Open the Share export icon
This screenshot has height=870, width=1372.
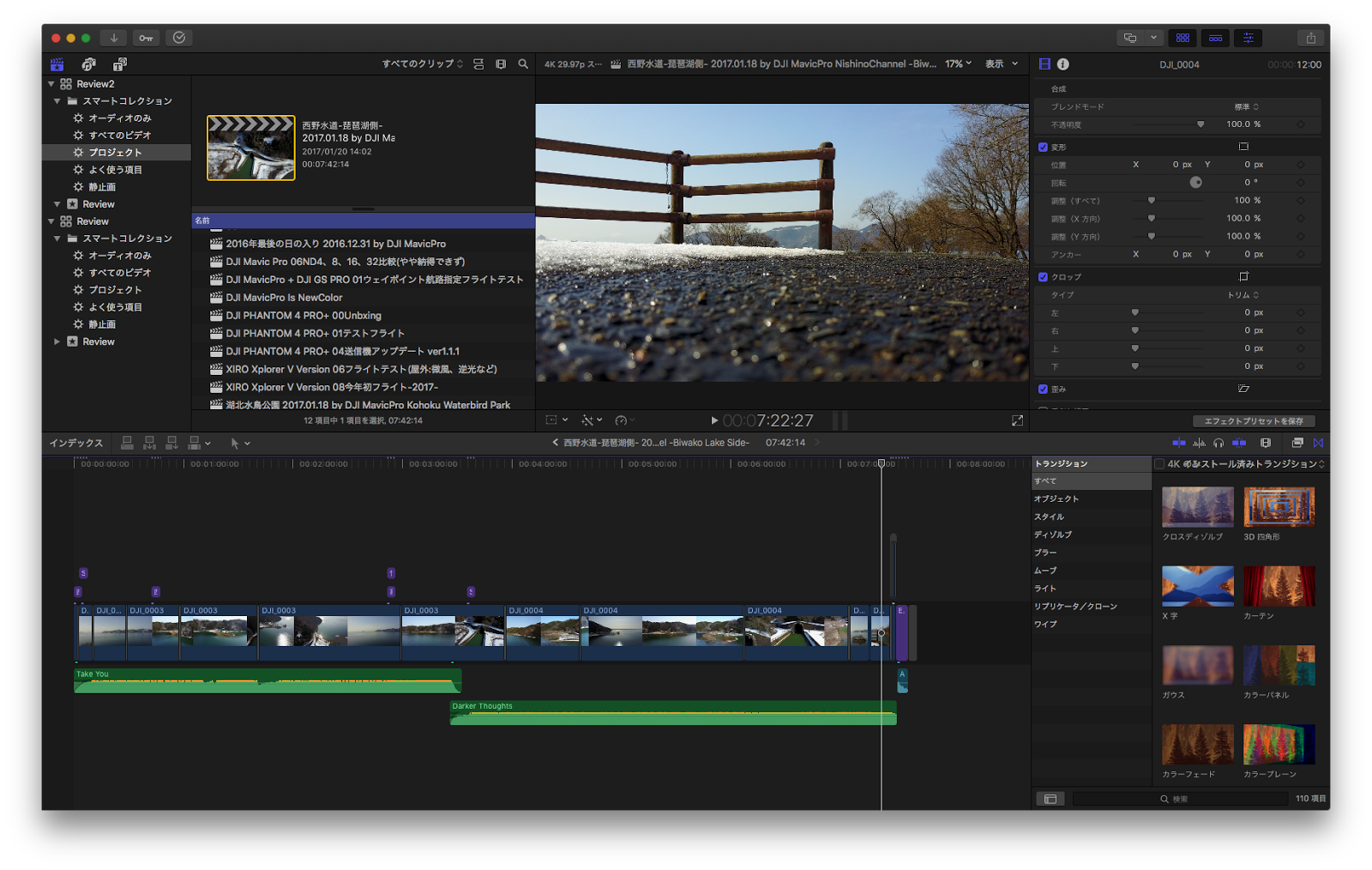coord(1310,38)
